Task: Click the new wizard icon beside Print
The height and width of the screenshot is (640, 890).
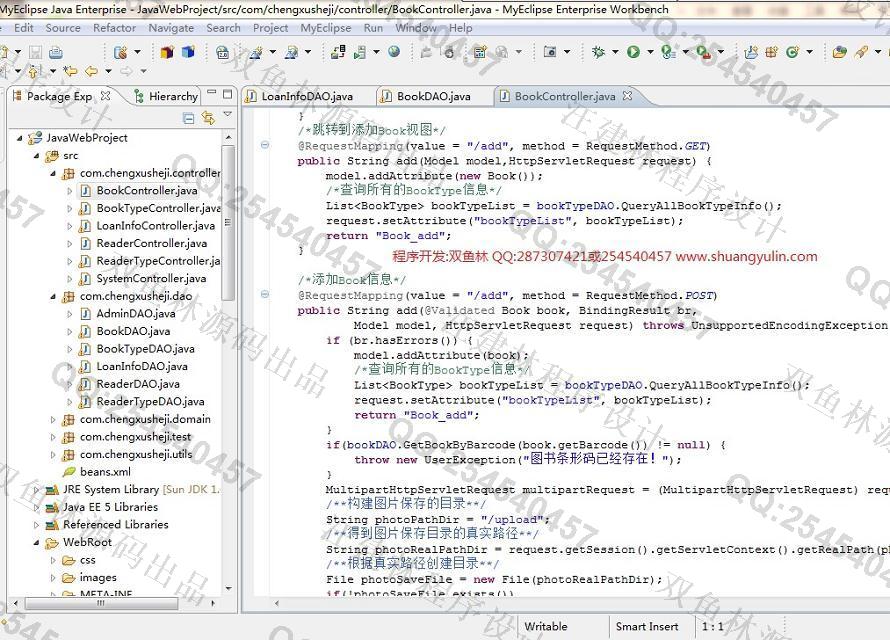Action: click(121, 53)
